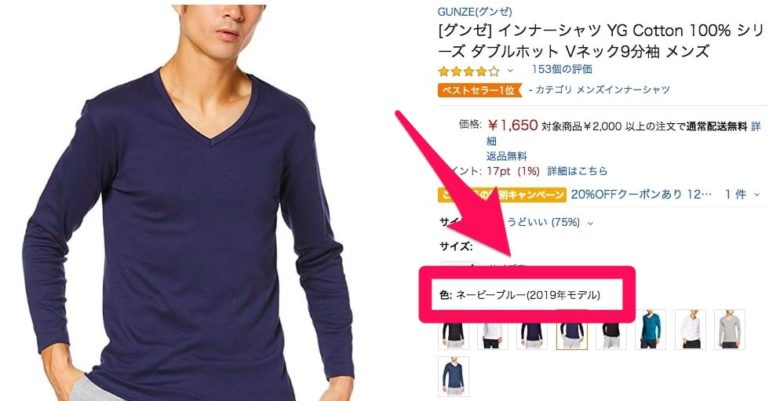Select the currently highlighted navy blue swatch
Image resolution: width=780 pixels, height=401 pixels.
click(572, 334)
